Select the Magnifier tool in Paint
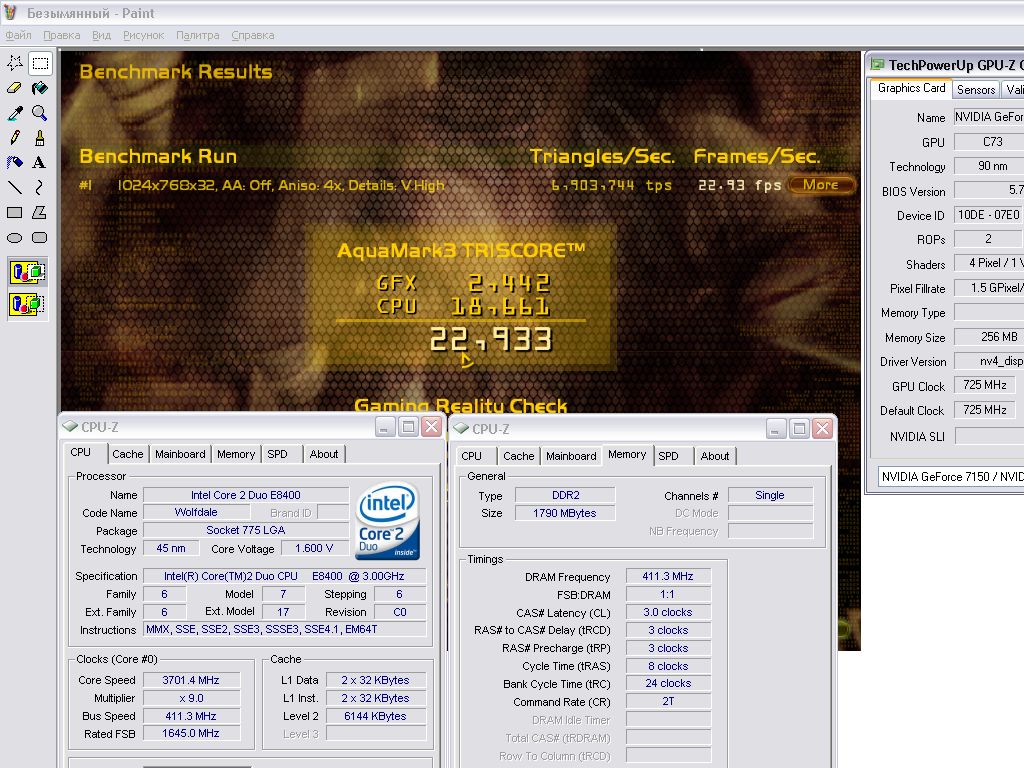 tap(40, 113)
